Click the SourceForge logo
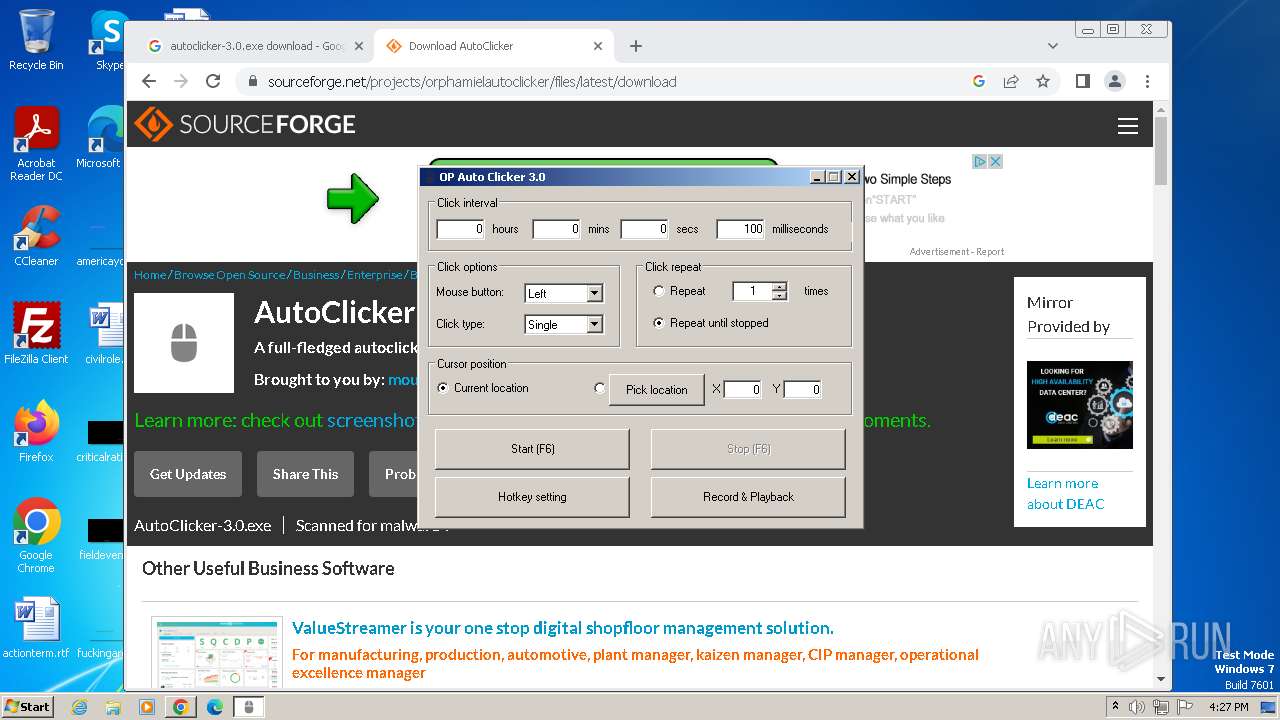 (x=245, y=125)
